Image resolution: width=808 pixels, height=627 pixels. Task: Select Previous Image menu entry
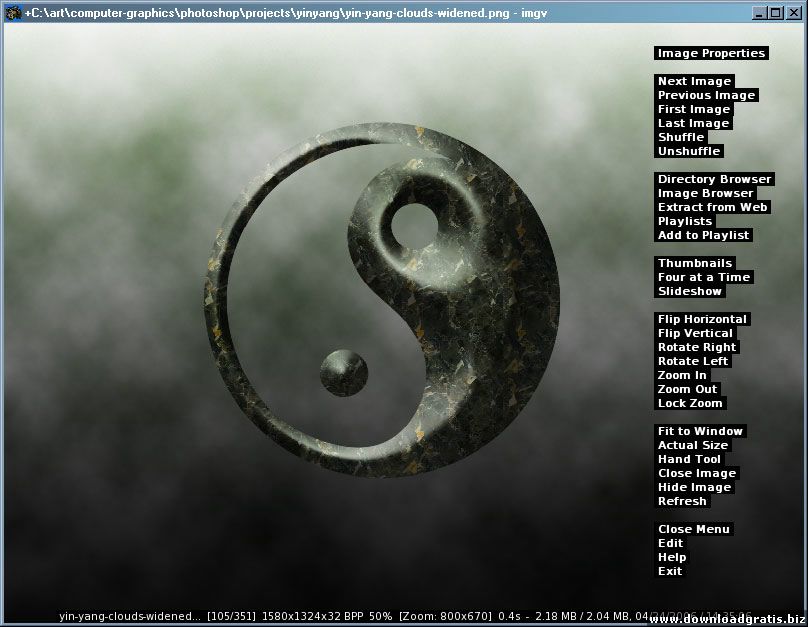click(706, 95)
